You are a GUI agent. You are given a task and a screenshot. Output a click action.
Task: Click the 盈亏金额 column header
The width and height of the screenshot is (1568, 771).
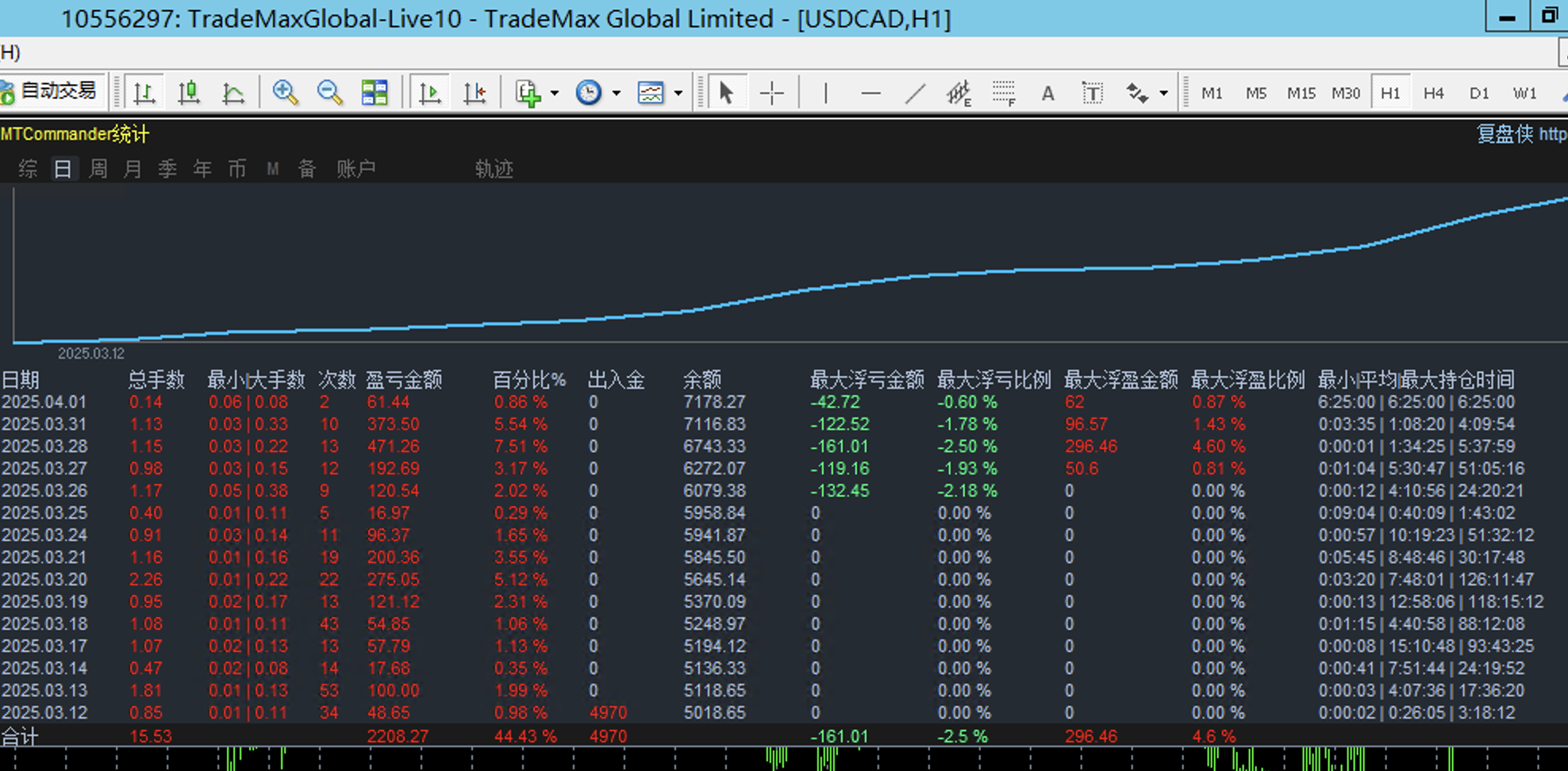403,380
